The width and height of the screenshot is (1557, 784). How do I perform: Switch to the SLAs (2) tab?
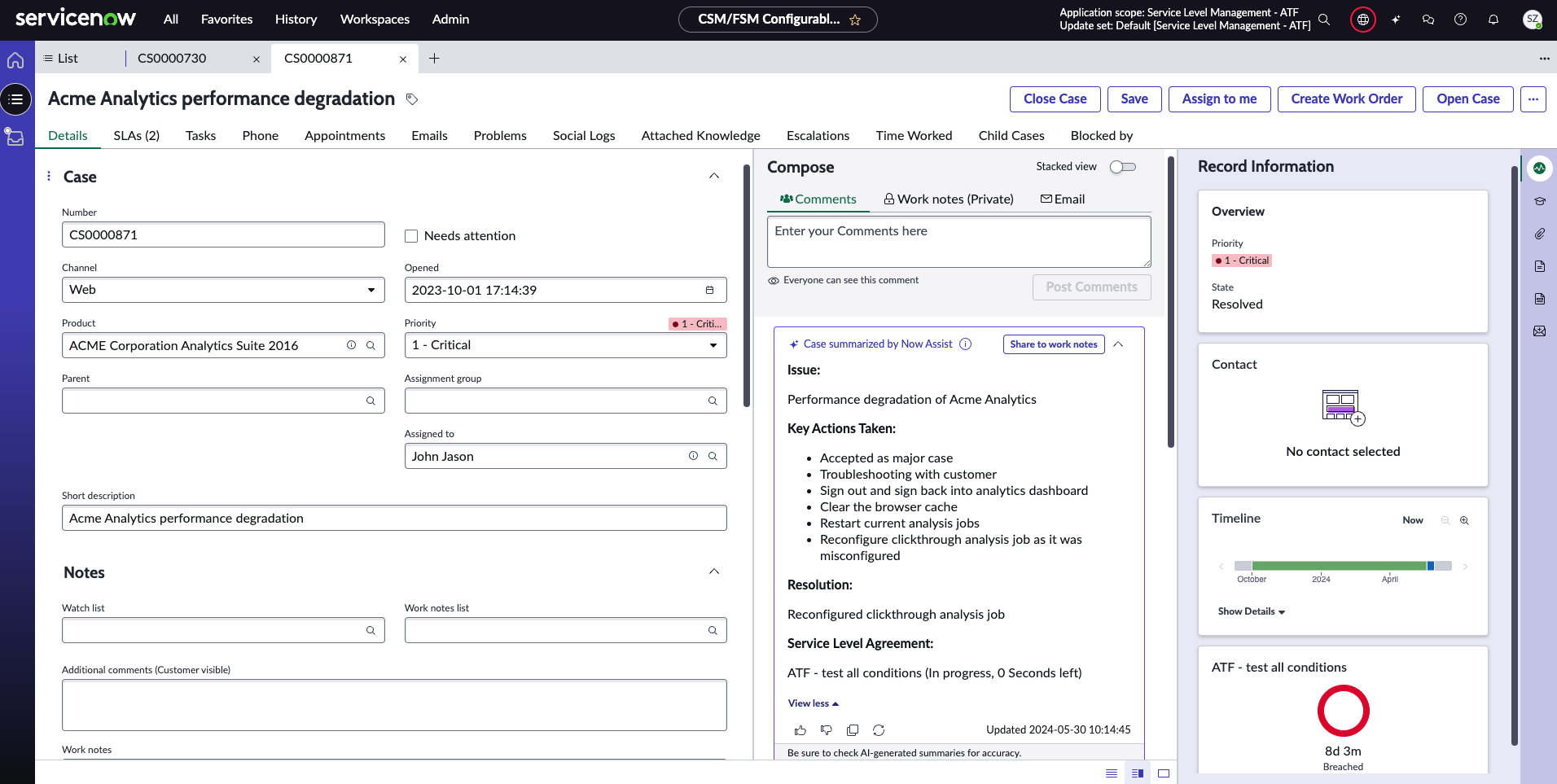(136, 135)
